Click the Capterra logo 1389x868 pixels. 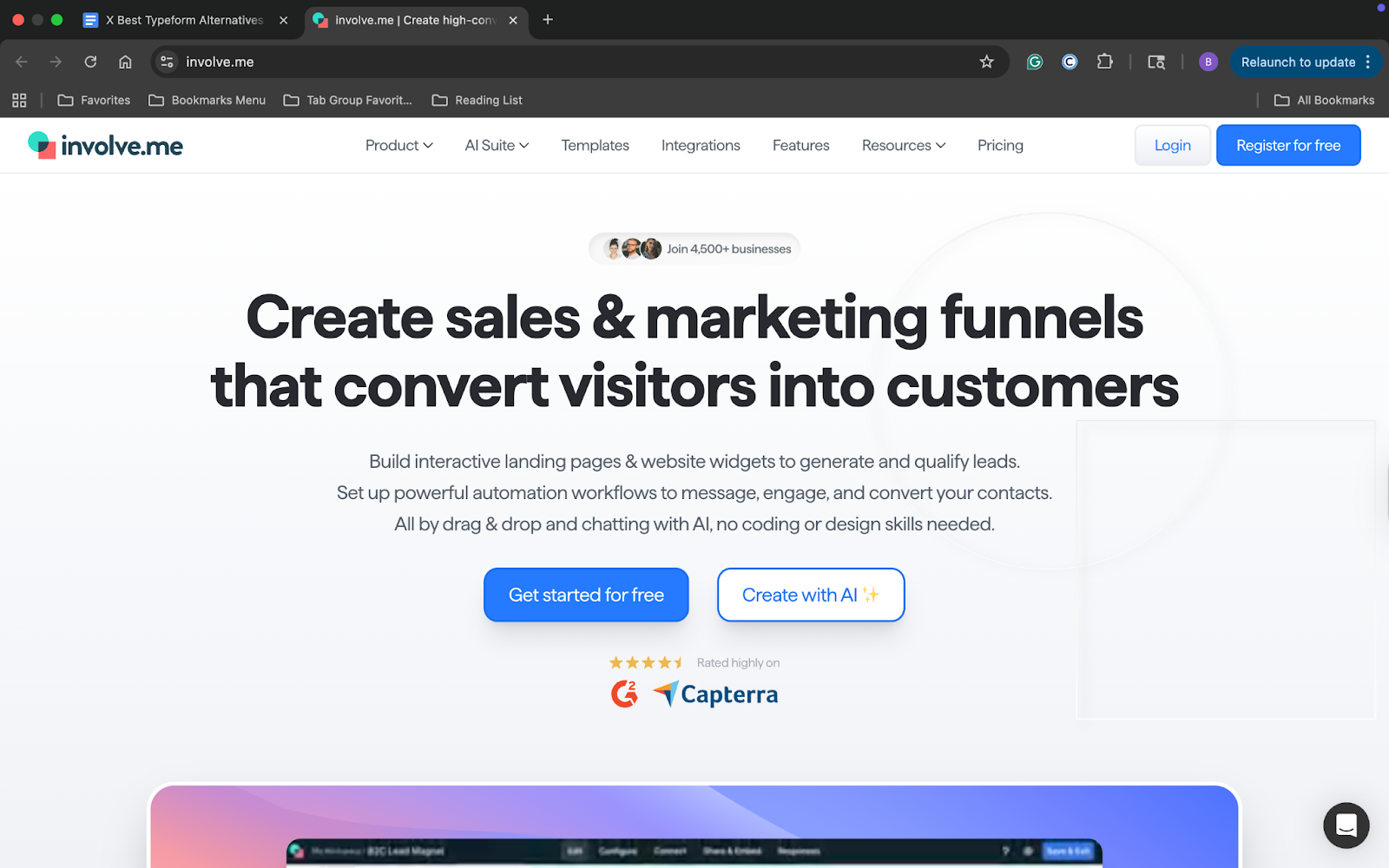(x=714, y=694)
